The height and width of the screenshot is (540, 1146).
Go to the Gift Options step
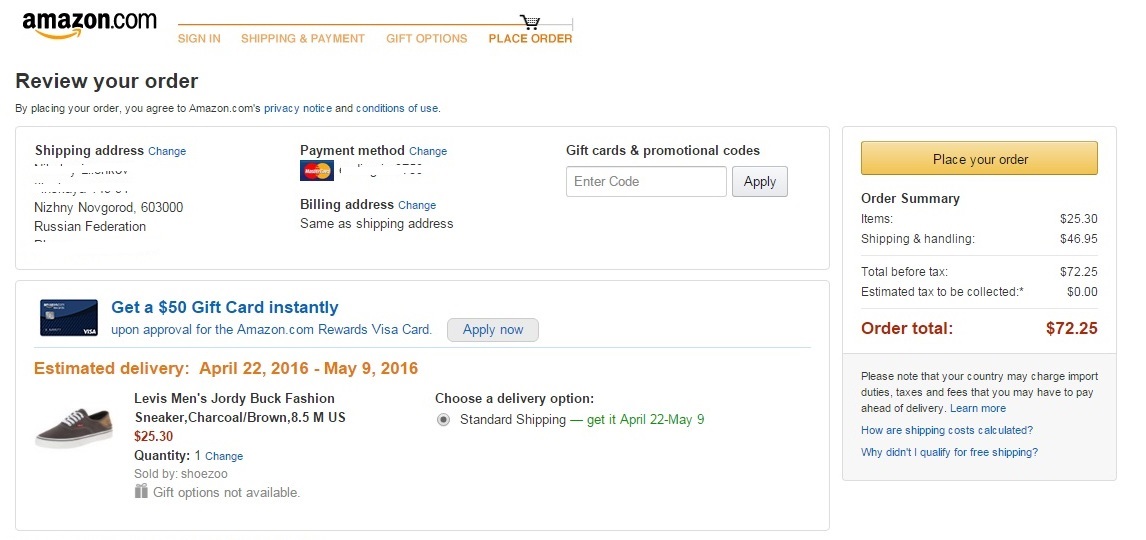427,39
